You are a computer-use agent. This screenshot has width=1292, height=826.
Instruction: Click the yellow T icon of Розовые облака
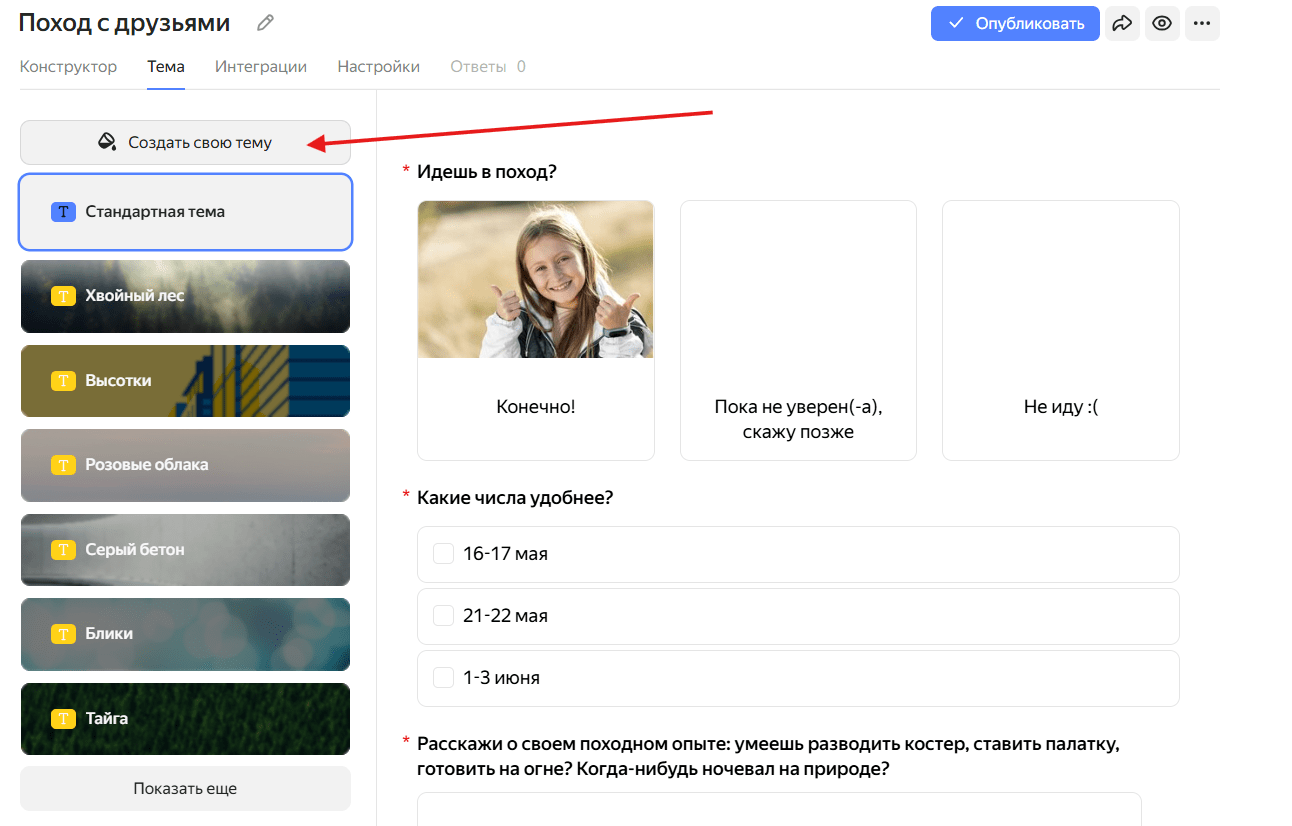(64, 465)
